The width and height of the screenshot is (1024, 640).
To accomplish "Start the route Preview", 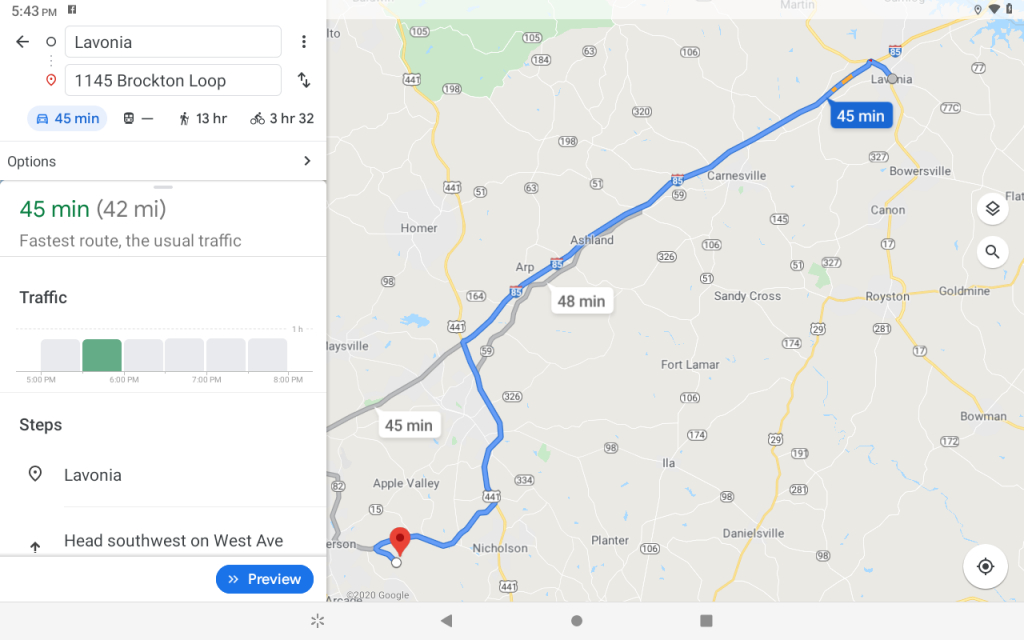I will 264,579.
